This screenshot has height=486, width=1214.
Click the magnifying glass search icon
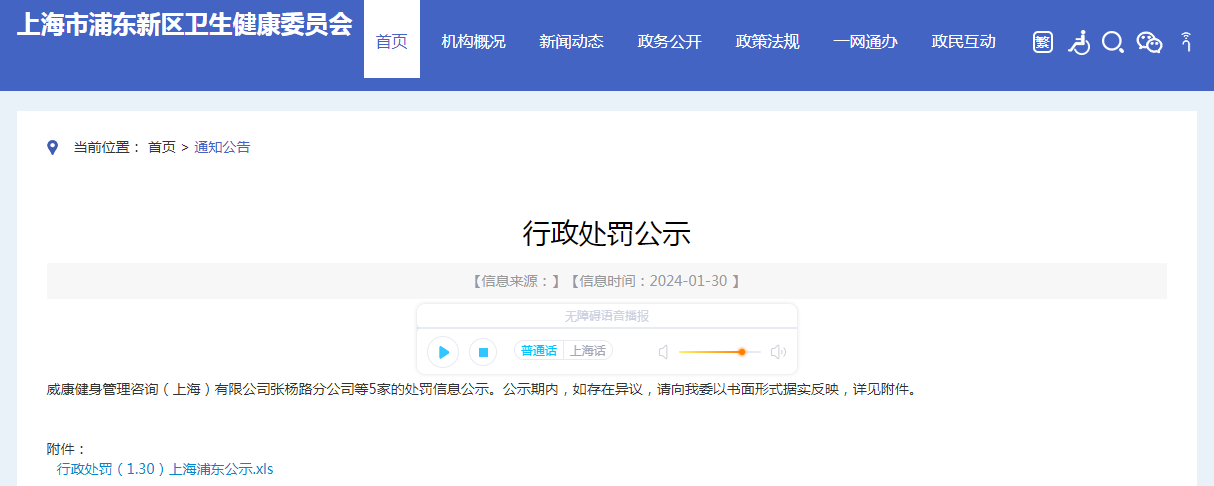pos(1112,42)
